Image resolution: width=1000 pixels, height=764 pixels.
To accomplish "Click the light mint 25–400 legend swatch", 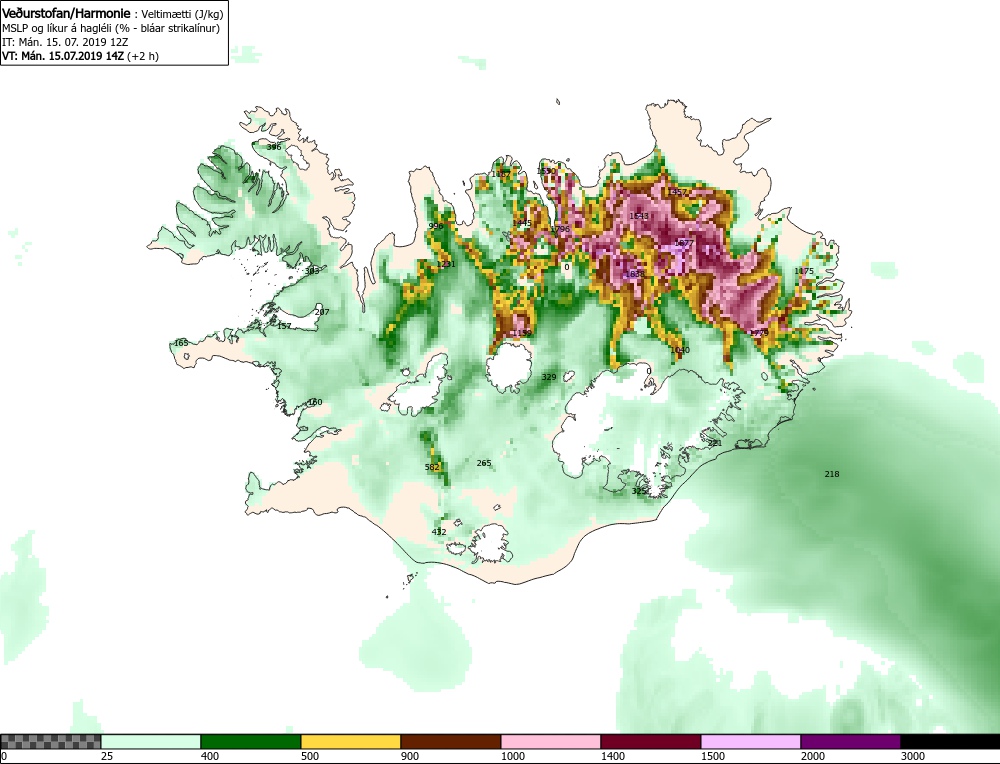I will click(x=151, y=741).
